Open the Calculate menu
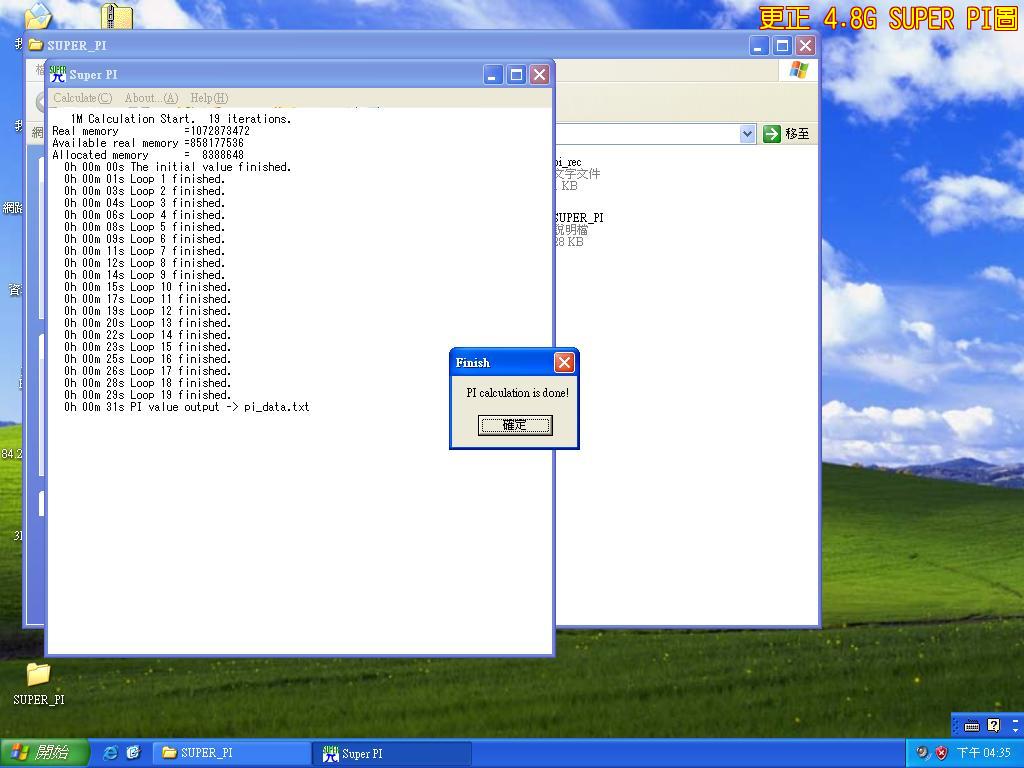Image resolution: width=1024 pixels, height=768 pixels. tap(82, 98)
